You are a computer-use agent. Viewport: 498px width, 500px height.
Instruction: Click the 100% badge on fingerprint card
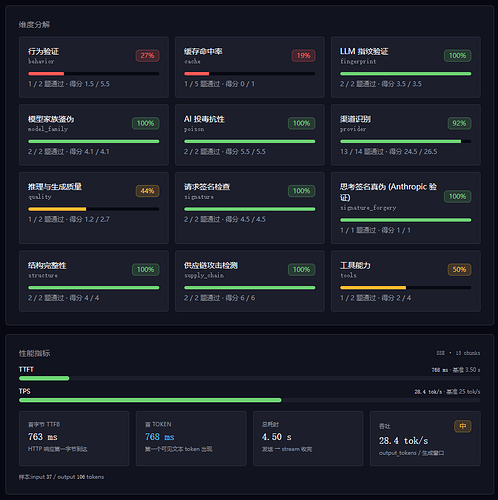[x=457, y=56]
